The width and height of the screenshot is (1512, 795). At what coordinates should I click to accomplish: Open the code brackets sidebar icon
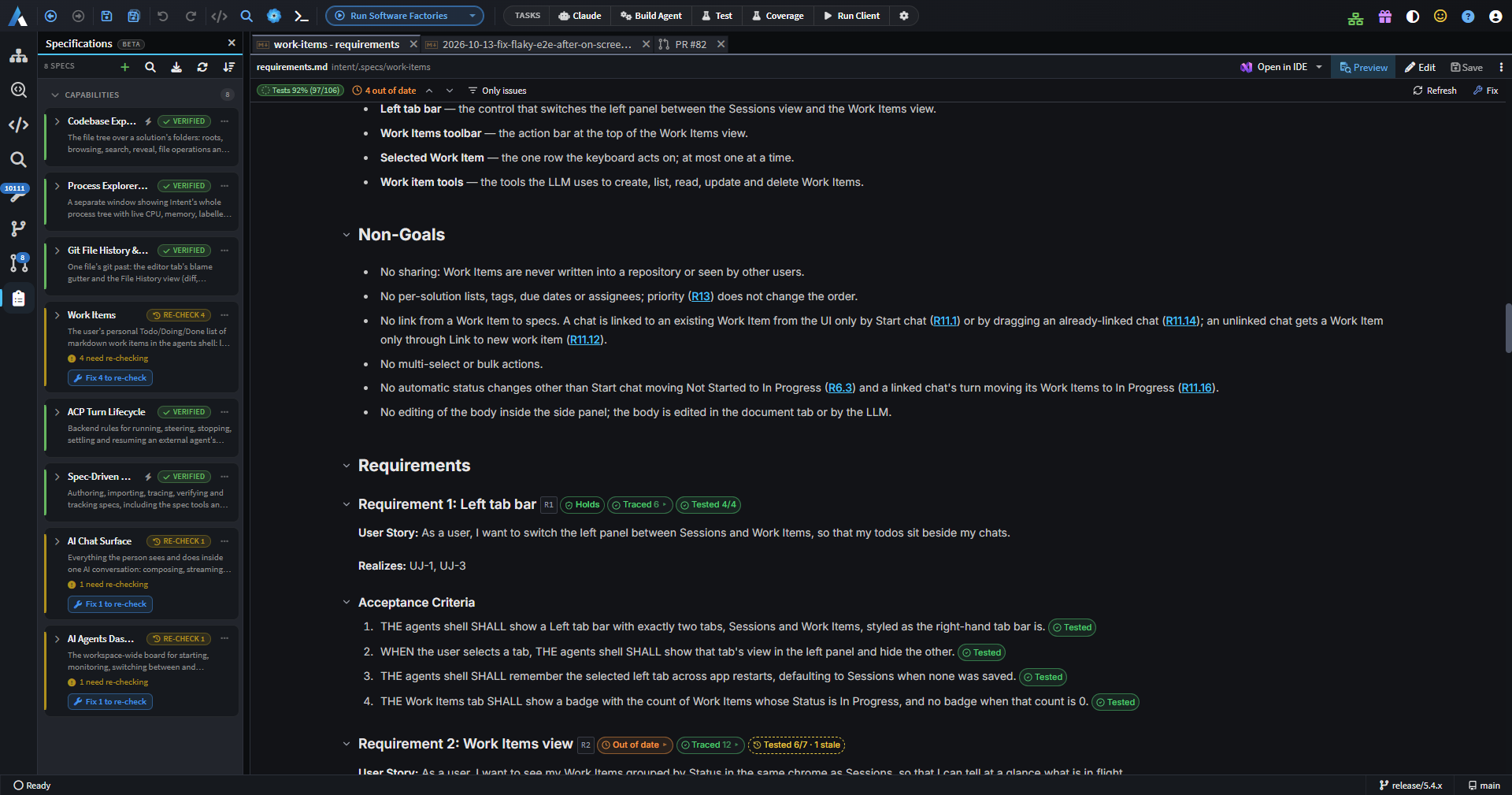tap(18, 124)
